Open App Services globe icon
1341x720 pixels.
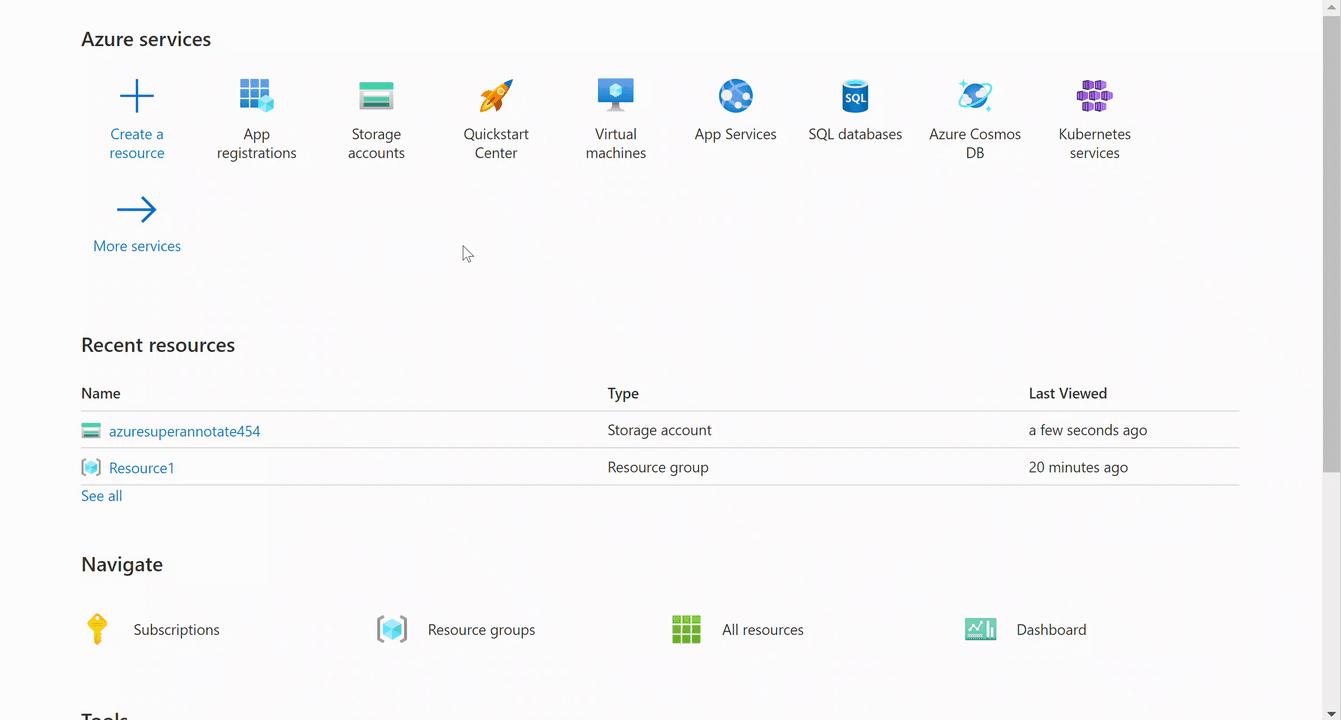[736, 96]
